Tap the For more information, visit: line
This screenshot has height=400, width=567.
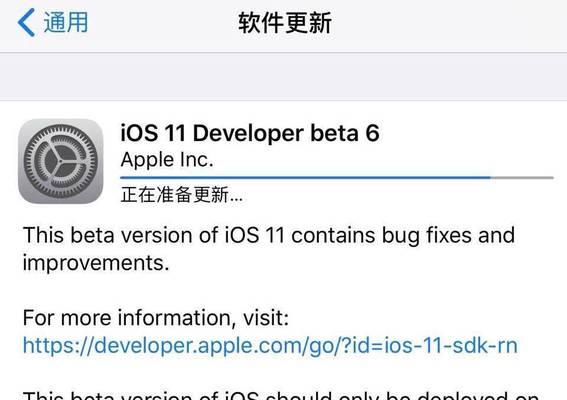pos(156,318)
